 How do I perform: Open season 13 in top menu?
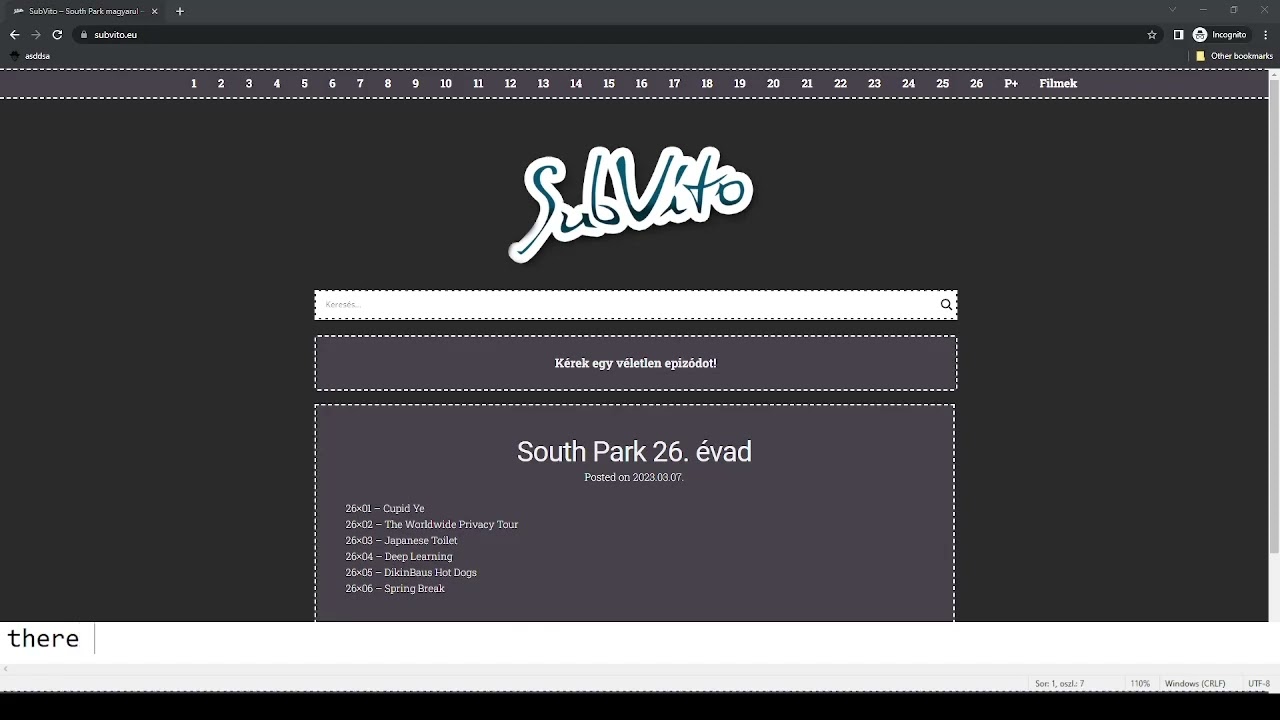[x=543, y=83]
